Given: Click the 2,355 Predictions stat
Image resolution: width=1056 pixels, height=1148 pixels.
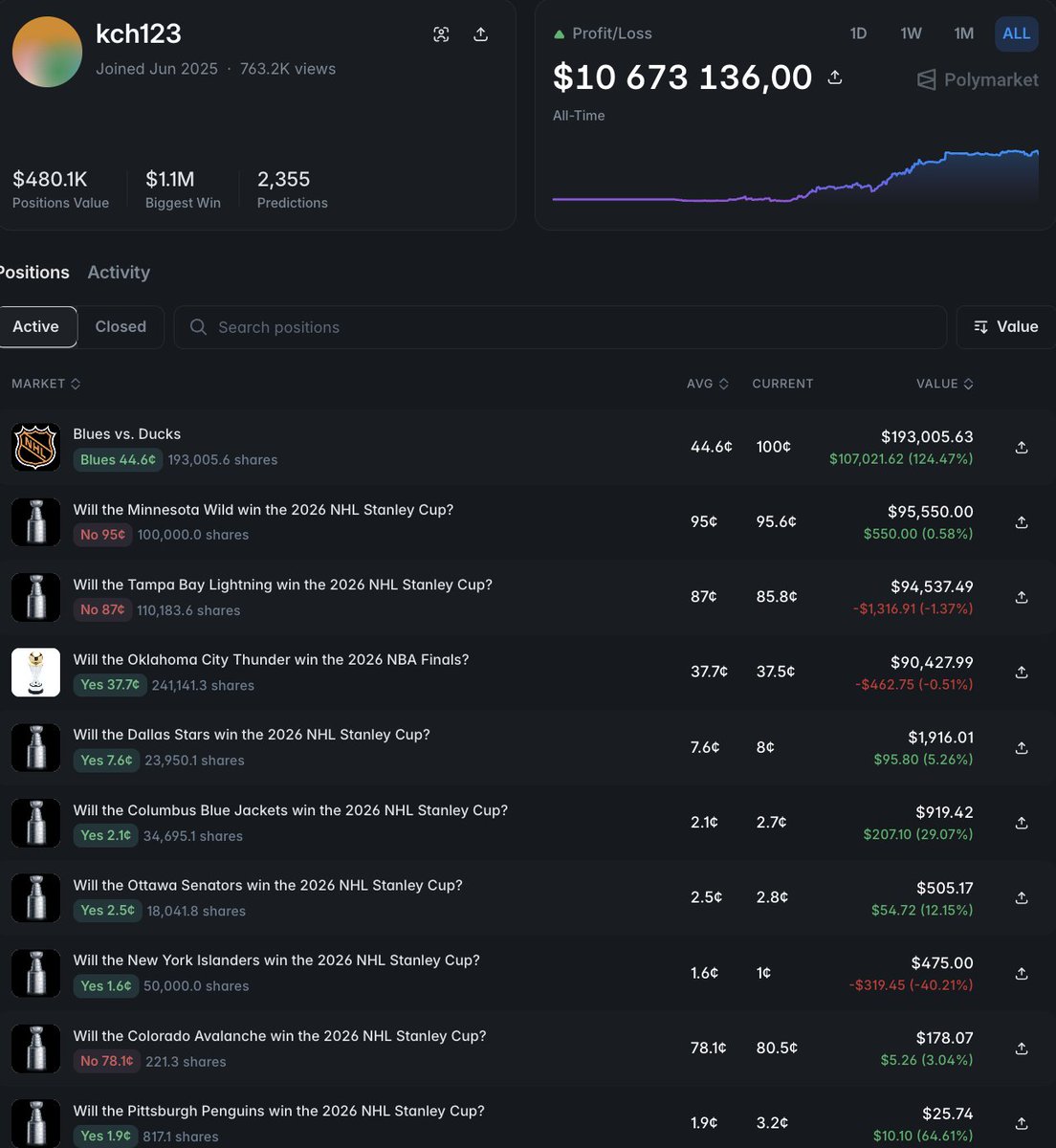Looking at the screenshot, I should pos(292,188).
